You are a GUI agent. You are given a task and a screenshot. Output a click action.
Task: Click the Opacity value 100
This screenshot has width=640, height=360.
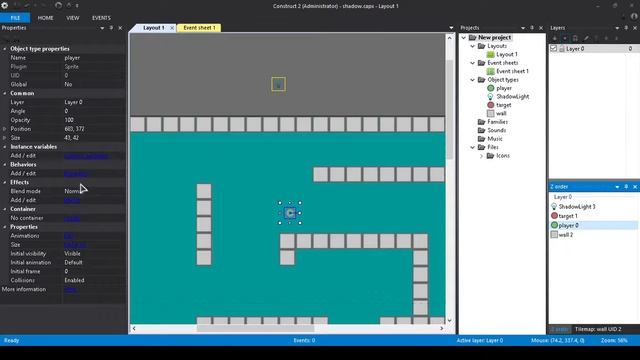pos(69,120)
